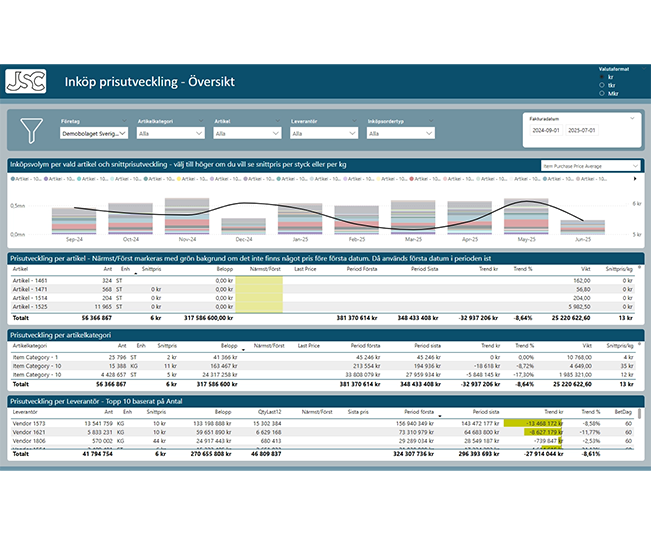This screenshot has height=535, width=651.
Task: Sort category table by Trend % column
Action: click(x=525, y=346)
